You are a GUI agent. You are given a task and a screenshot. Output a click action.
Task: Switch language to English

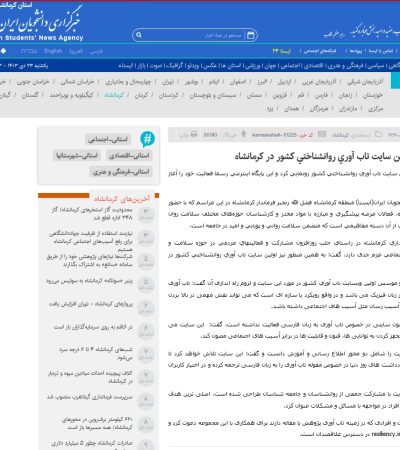pyautogui.click(x=53, y=51)
